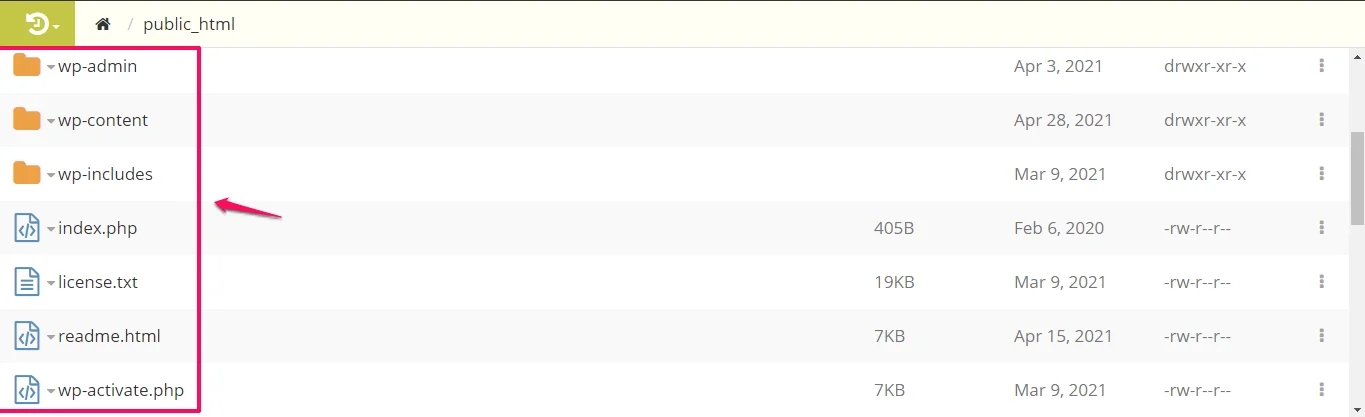Open the three-dot menu for wp-admin
1365x417 pixels.
pyautogui.click(x=1321, y=66)
